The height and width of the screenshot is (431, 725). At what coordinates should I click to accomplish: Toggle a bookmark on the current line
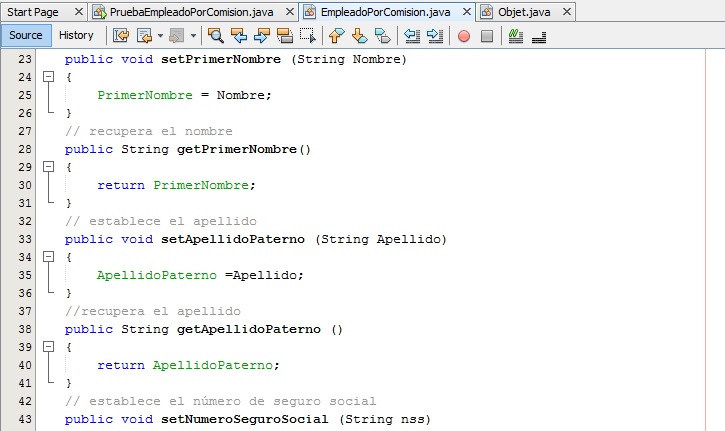pos(381,36)
